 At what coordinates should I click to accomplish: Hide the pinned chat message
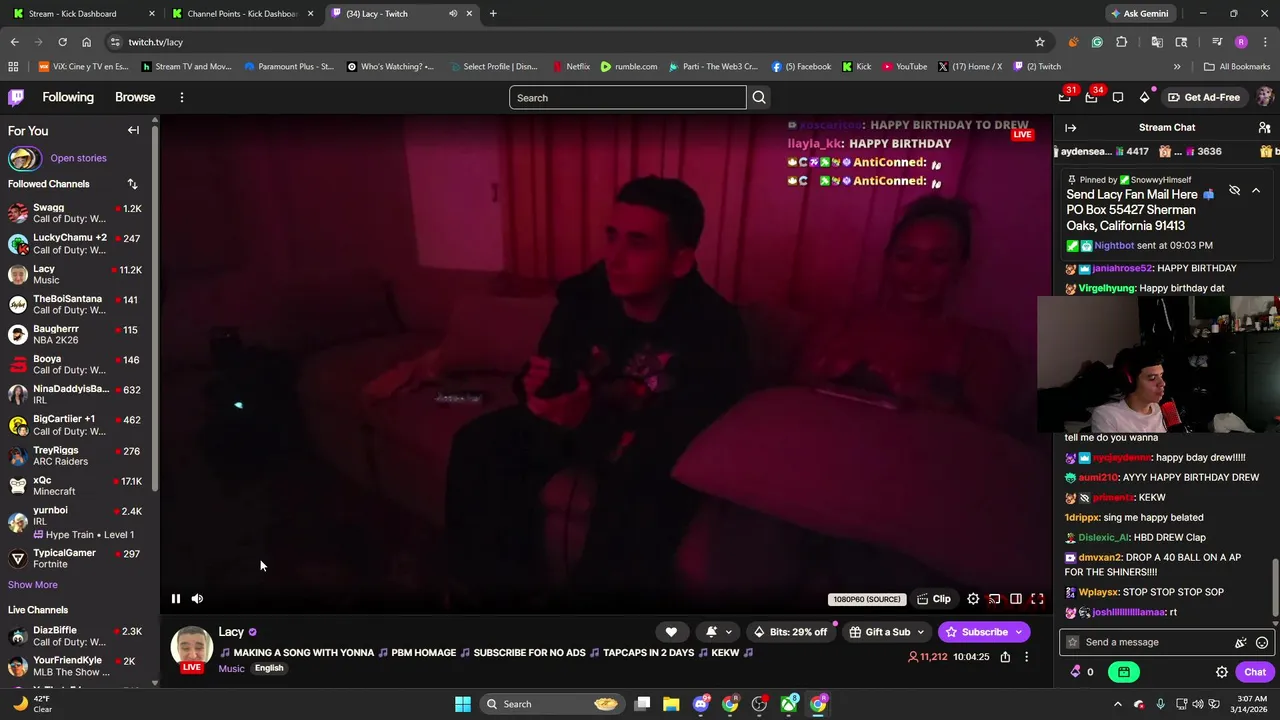[x=1234, y=190]
